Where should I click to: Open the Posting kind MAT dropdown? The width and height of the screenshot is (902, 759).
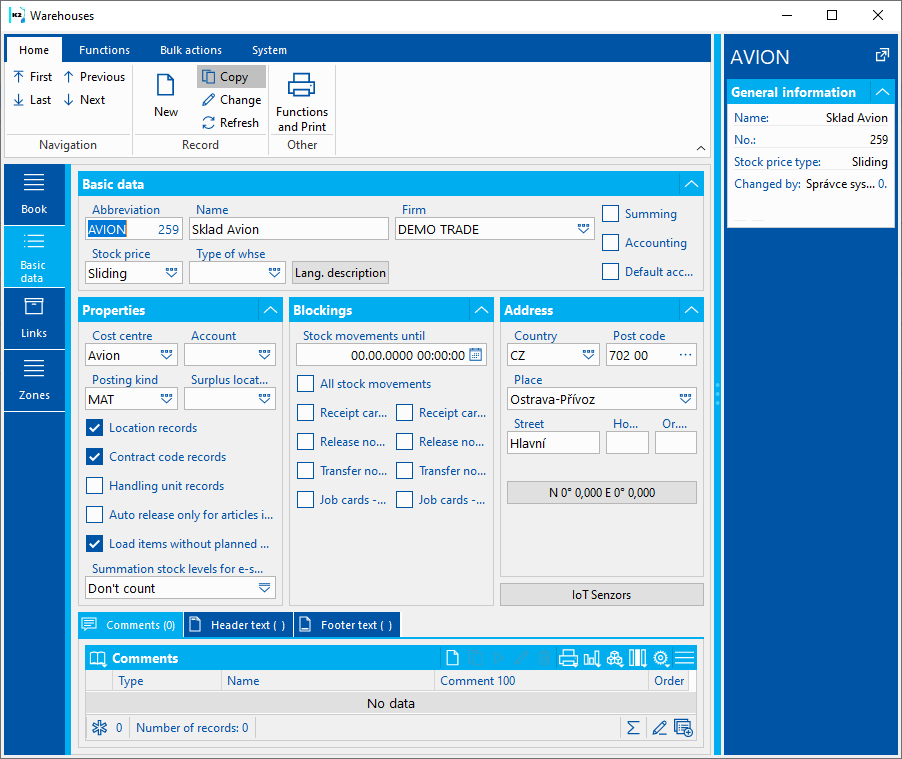coord(166,399)
